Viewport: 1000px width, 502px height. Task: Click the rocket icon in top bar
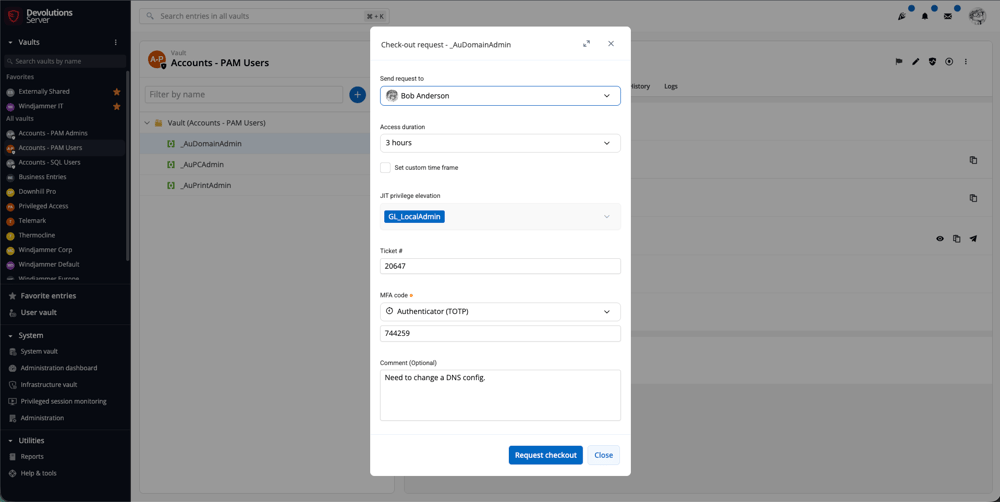902,17
